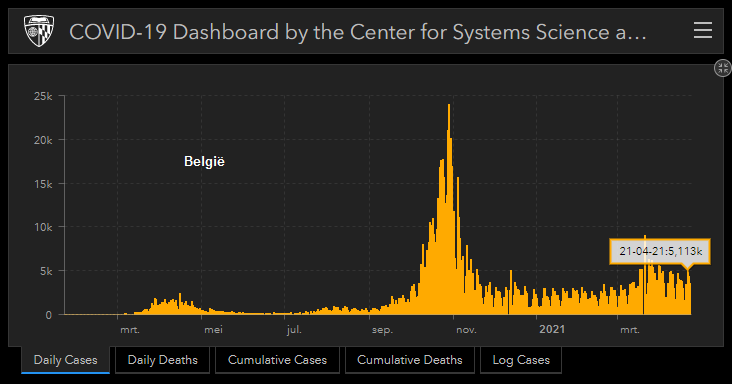732x384 pixels.
Task: Click the nov. x-axis label
Action: click(x=466, y=330)
